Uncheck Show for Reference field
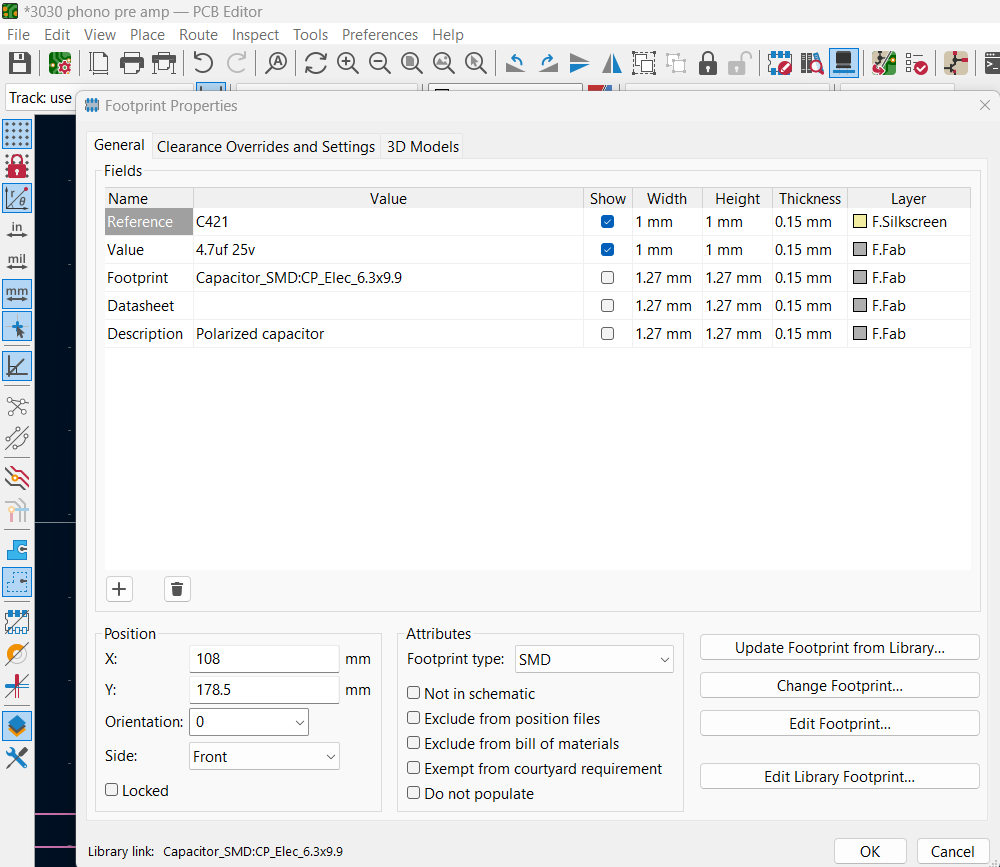 click(607, 221)
